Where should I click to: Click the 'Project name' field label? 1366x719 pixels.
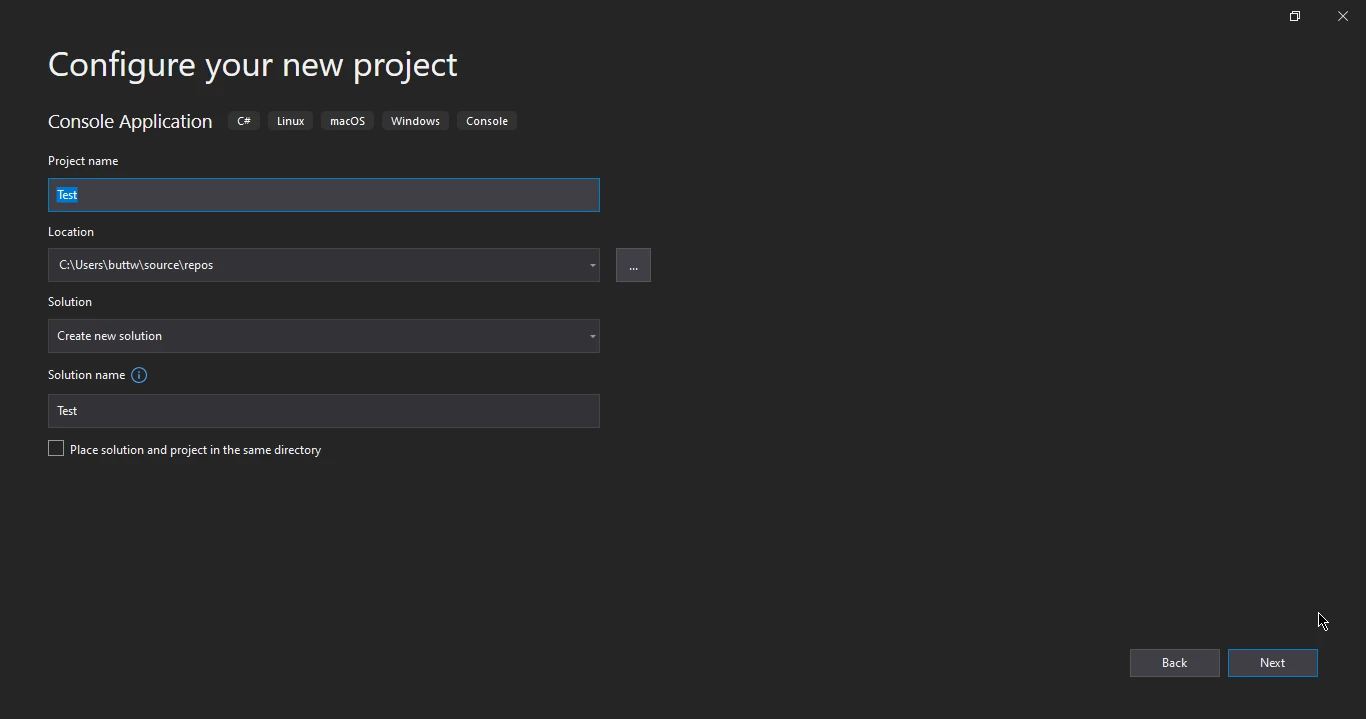tap(83, 161)
